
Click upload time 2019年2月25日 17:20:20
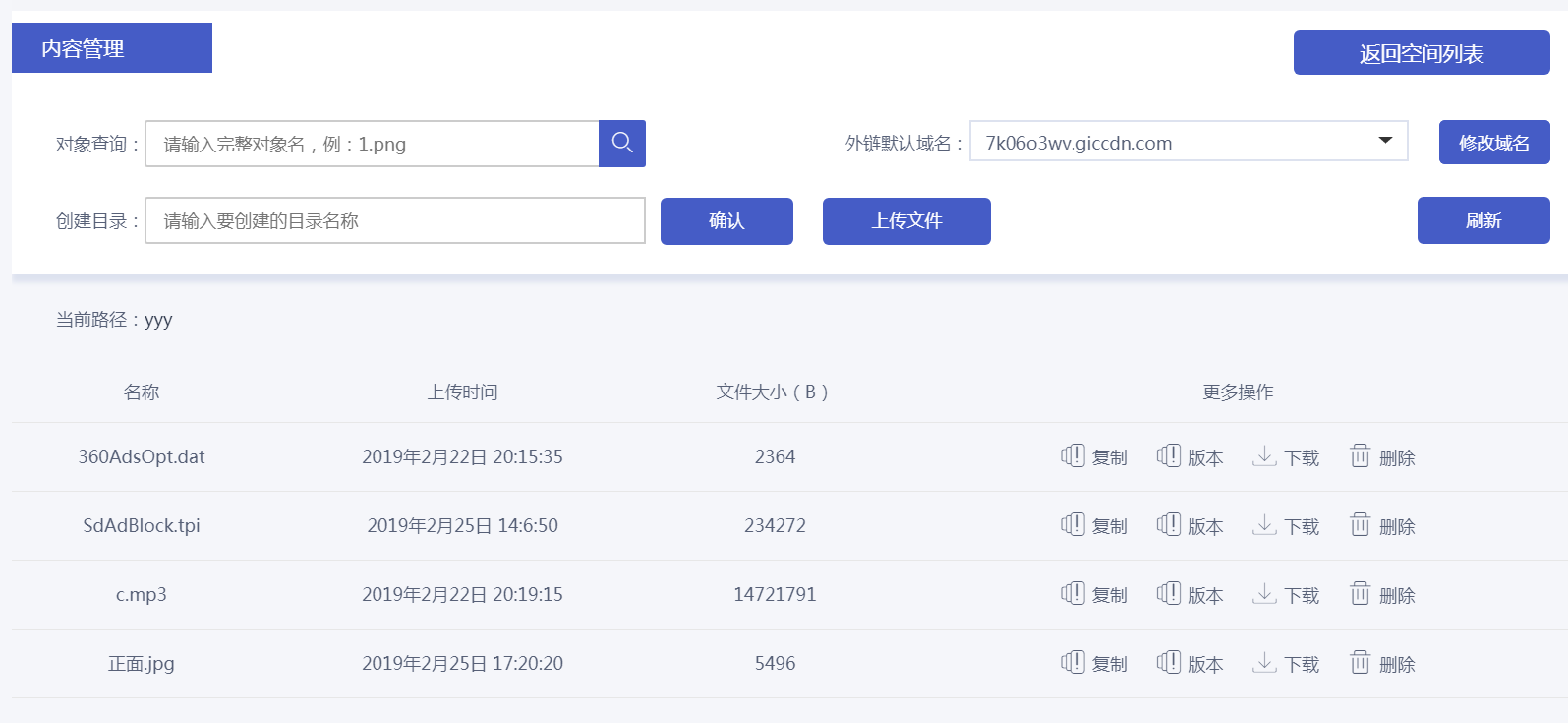click(462, 663)
